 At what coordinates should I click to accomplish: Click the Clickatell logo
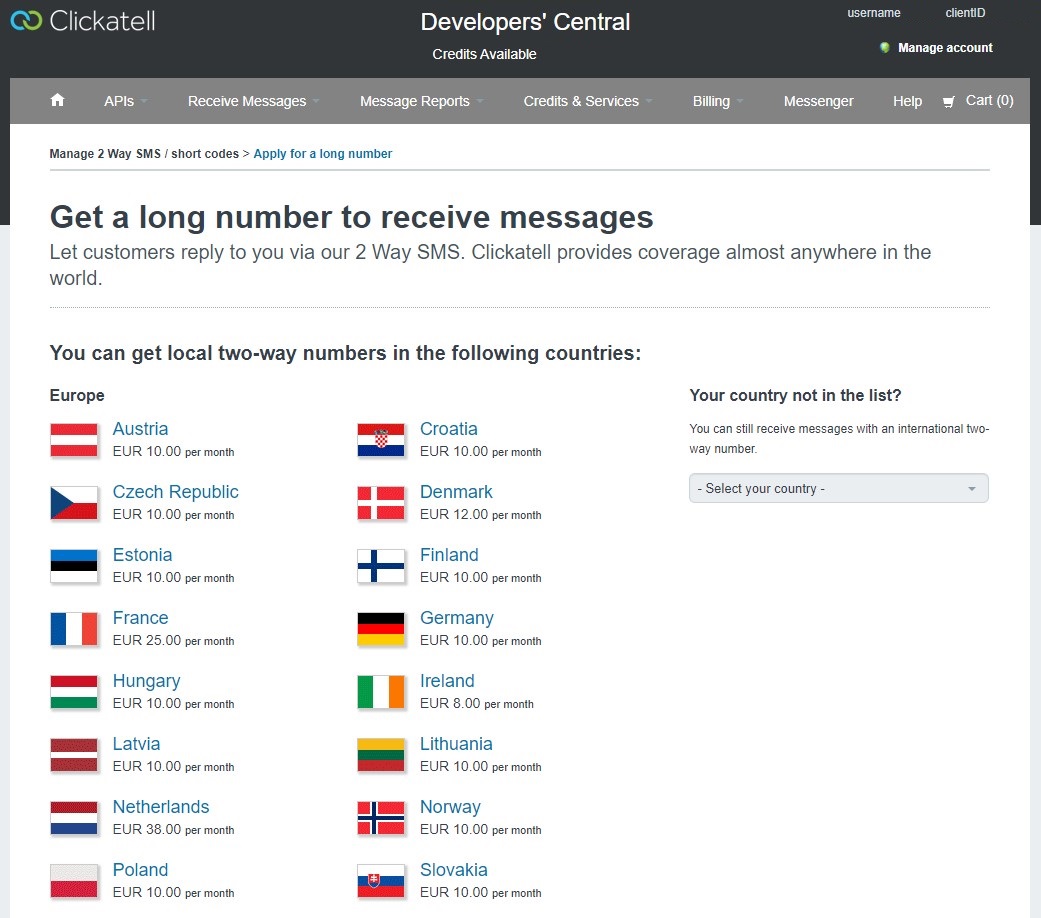[x=83, y=21]
